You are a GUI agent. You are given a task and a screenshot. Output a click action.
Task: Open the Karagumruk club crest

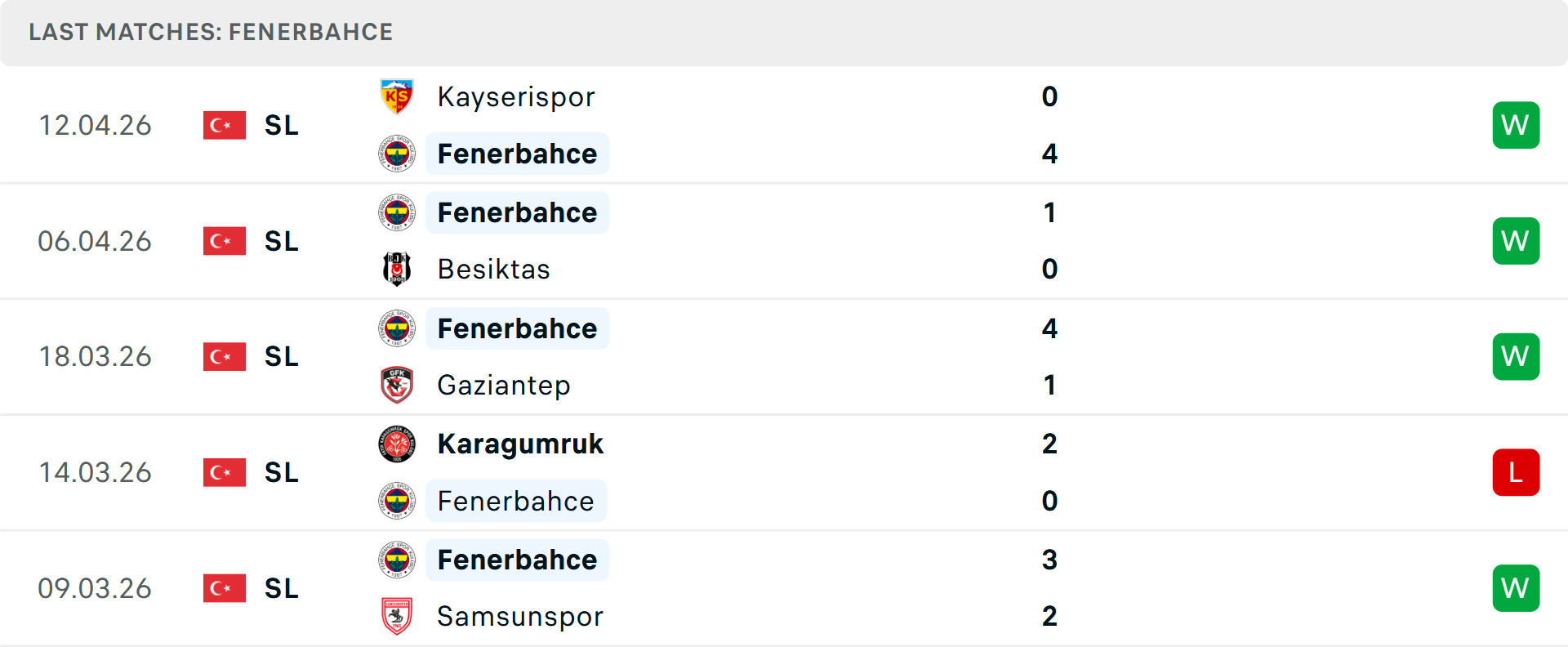coord(395,444)
